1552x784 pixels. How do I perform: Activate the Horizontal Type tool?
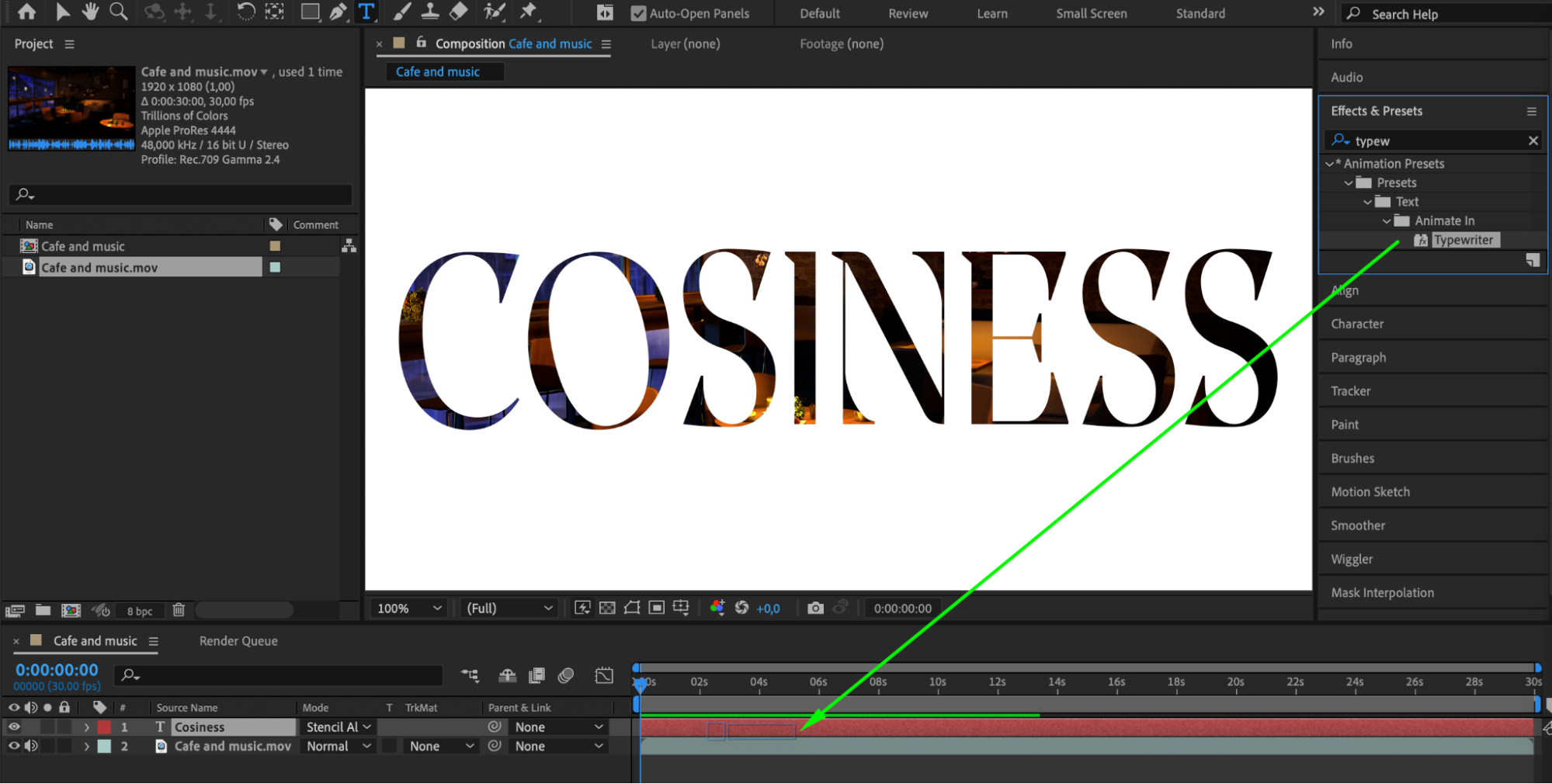[x=366, y=12]
